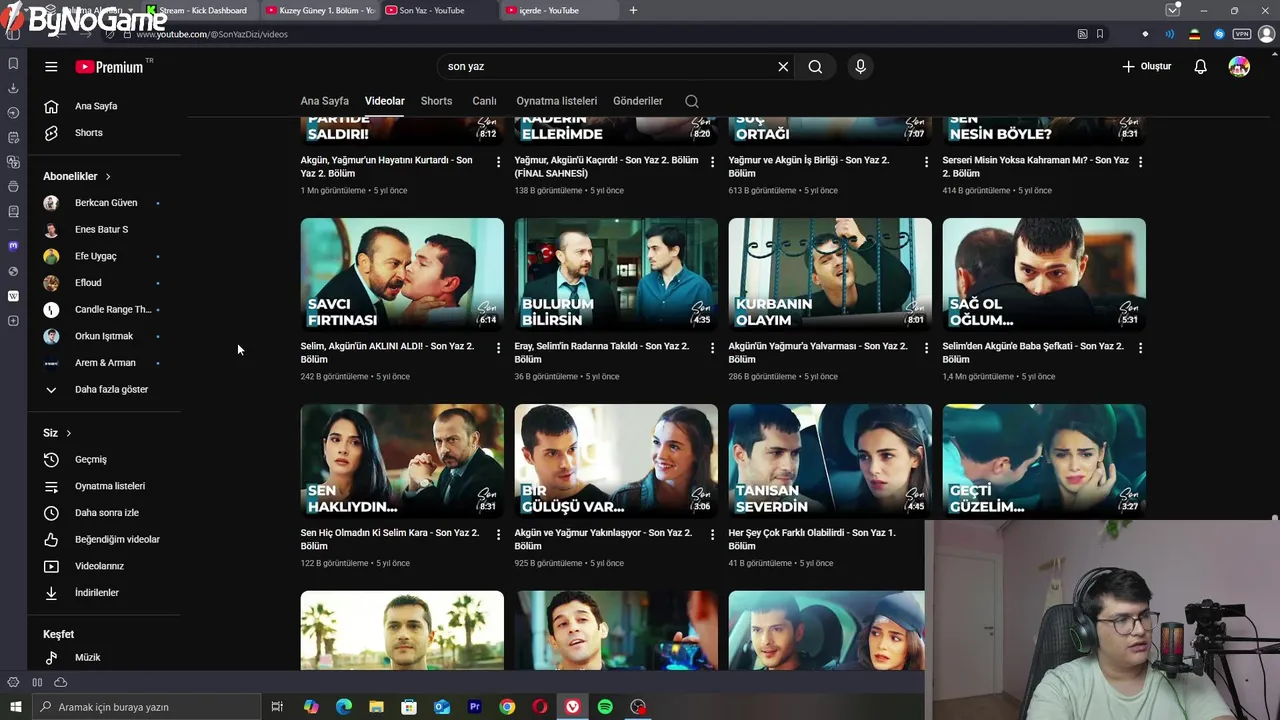Switch to Oynatma listeleri tab

556,101
